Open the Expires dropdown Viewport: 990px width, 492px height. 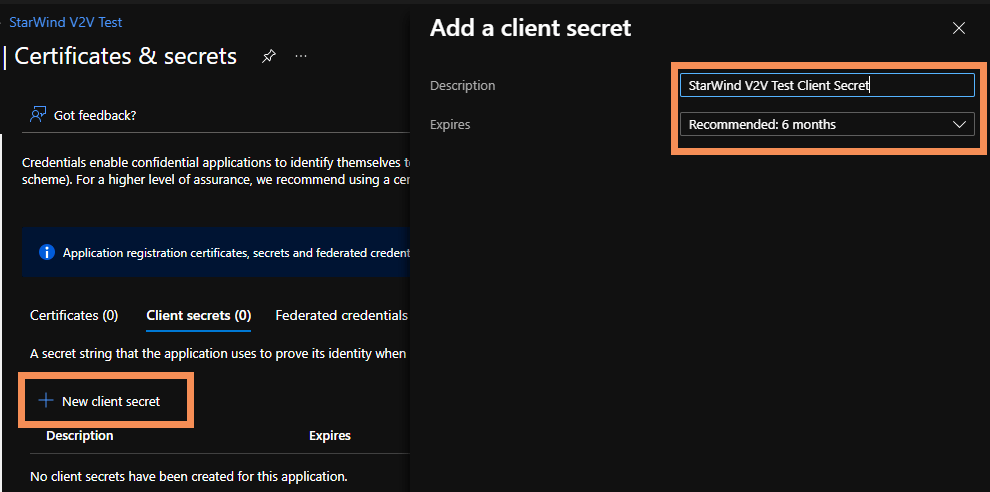[827, 124]
